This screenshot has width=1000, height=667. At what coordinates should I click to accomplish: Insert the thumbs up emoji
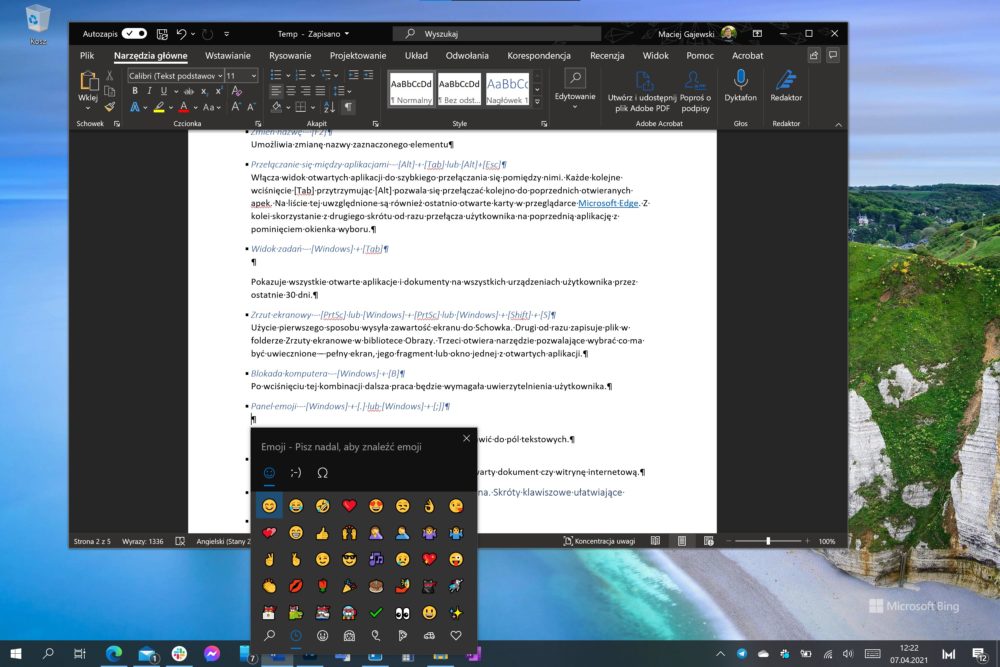(322, 532)
